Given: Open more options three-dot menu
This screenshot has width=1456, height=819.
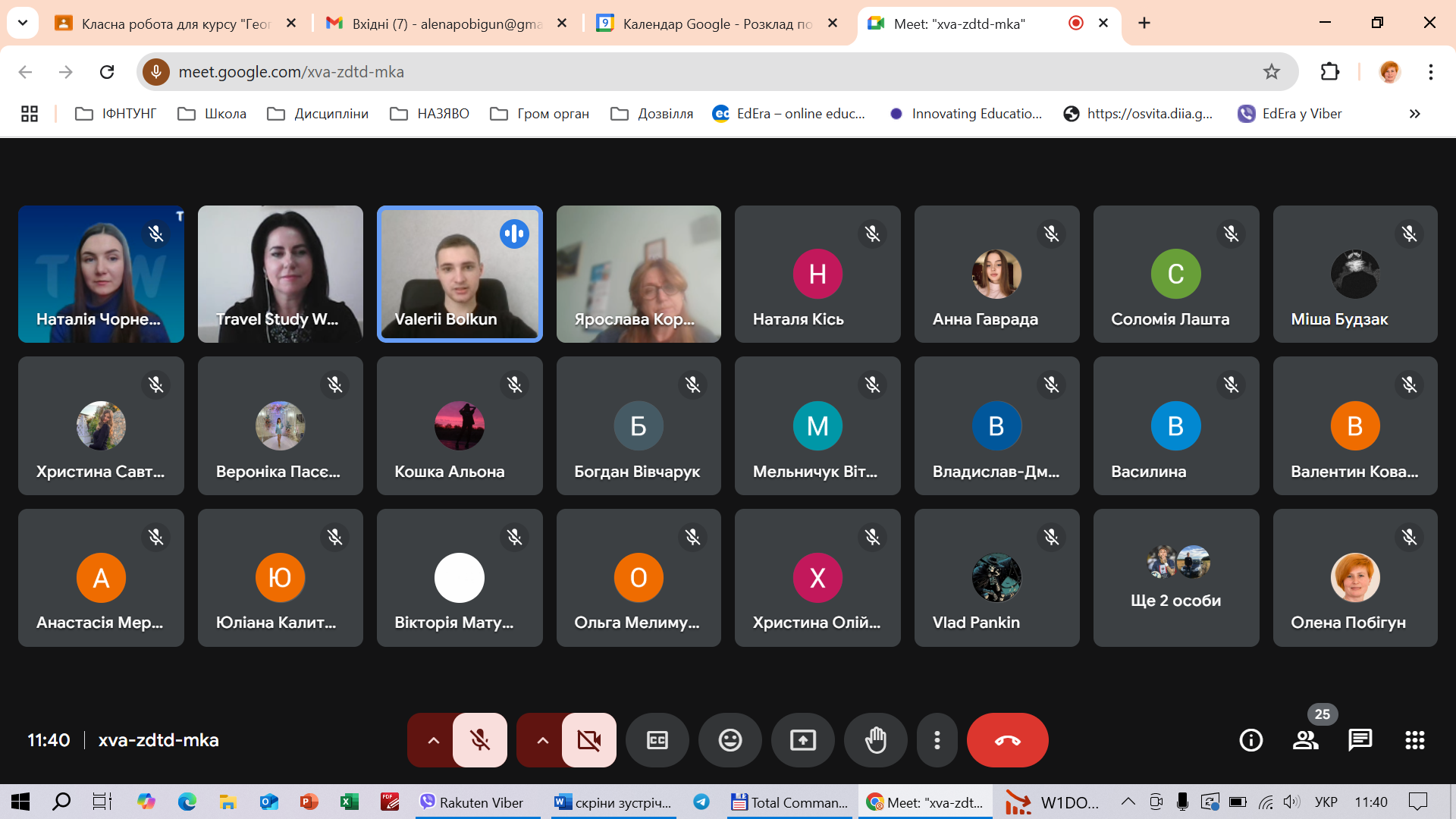Looking at the screenshot, I should click(x=937, y=740).
